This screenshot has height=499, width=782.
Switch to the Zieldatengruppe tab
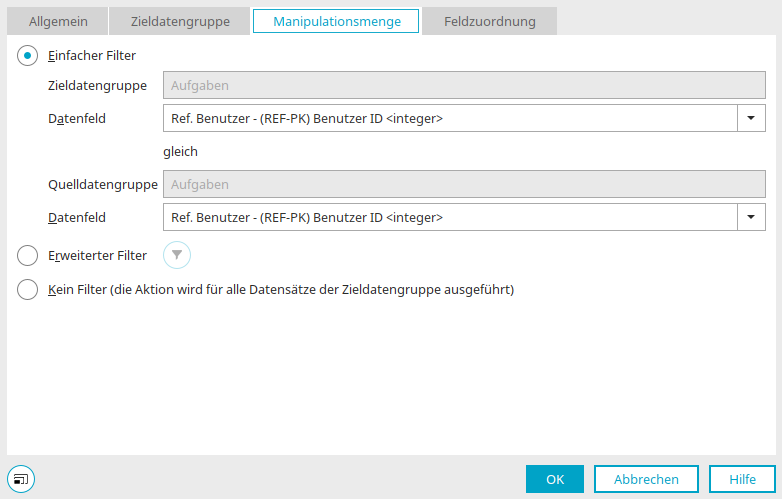point(180,21)
